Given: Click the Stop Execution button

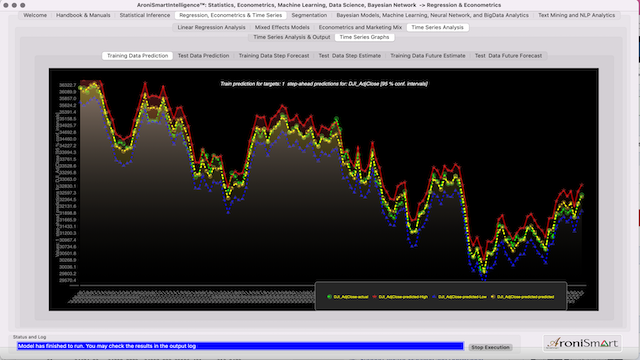Looking at the screenshot, I should (x=490, y=347).
